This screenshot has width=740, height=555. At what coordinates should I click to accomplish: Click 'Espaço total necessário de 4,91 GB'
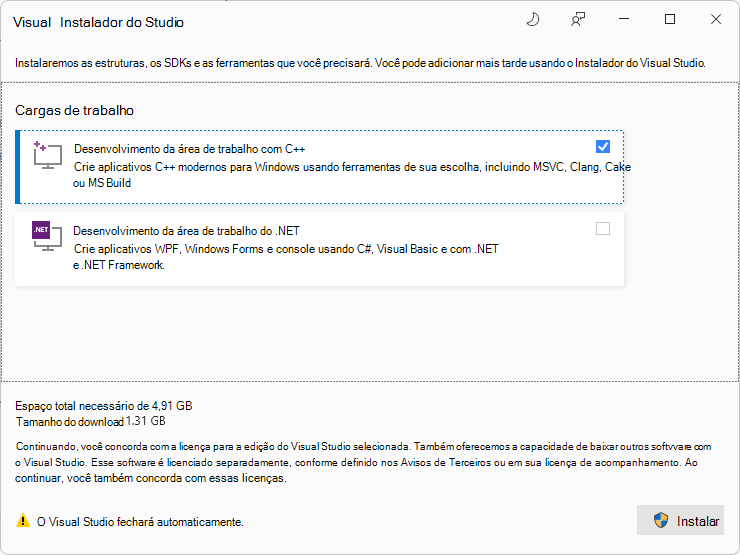click(104, 406)
